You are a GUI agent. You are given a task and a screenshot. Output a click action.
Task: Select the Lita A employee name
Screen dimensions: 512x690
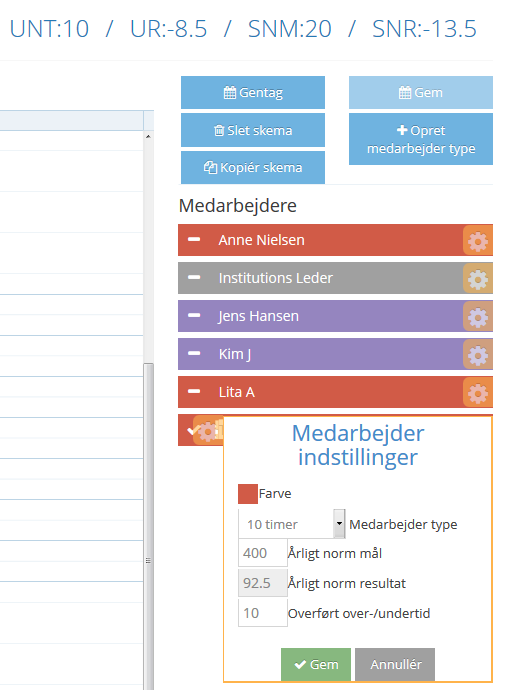[237, 392]
